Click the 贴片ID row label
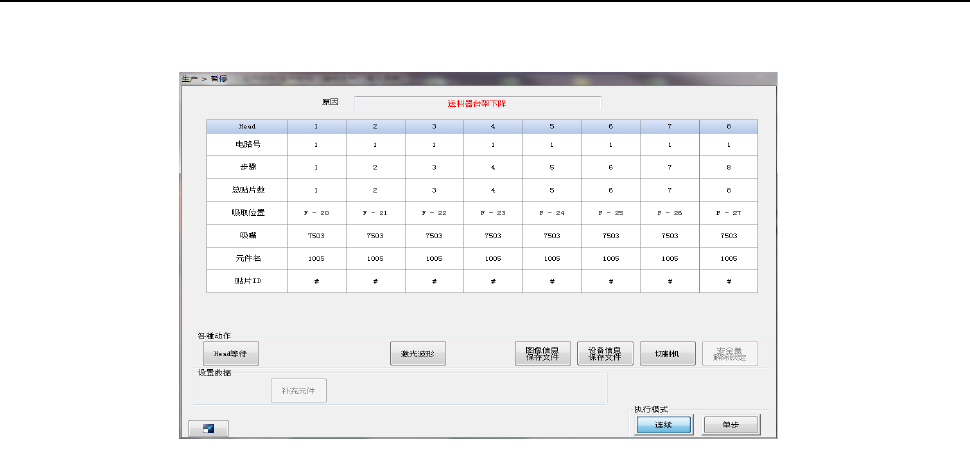This screenshot has height=455, width=970. pos(247,281)
